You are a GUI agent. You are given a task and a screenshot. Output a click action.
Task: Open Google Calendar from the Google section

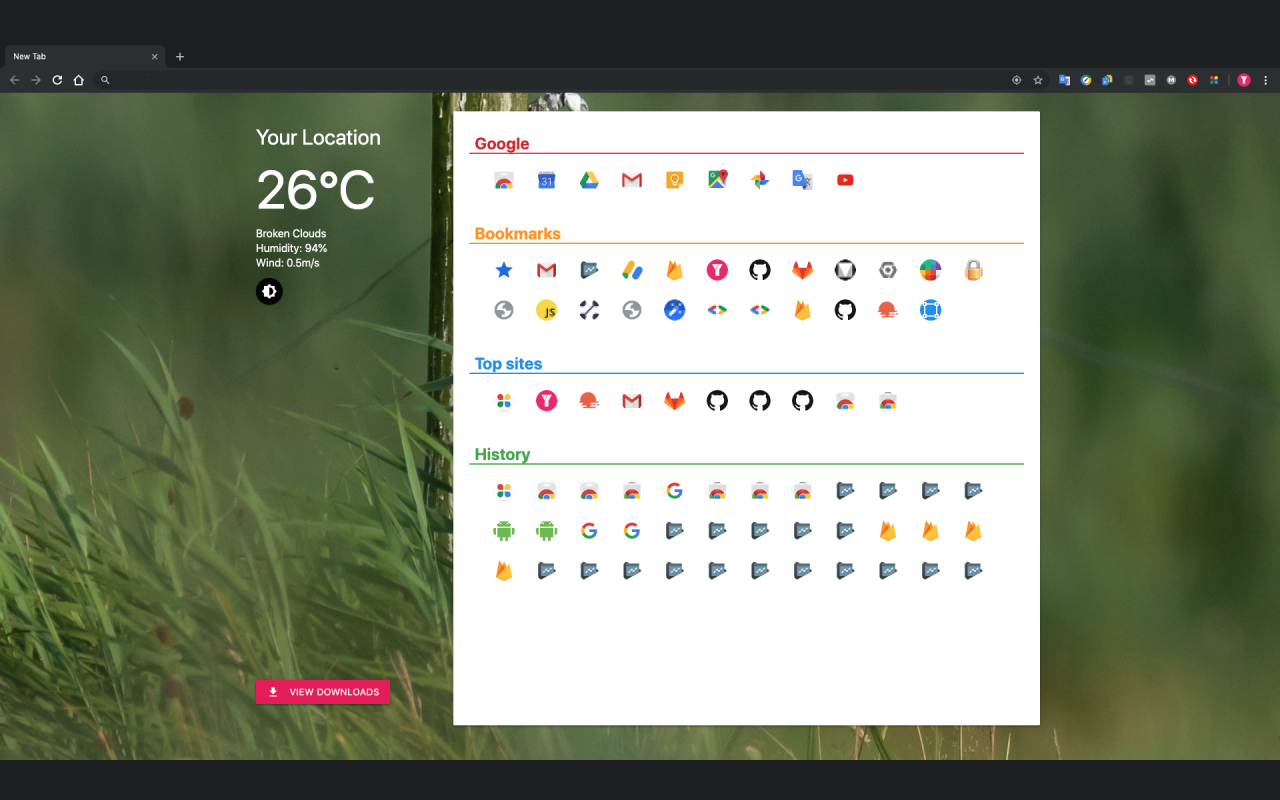coord(546,180)
